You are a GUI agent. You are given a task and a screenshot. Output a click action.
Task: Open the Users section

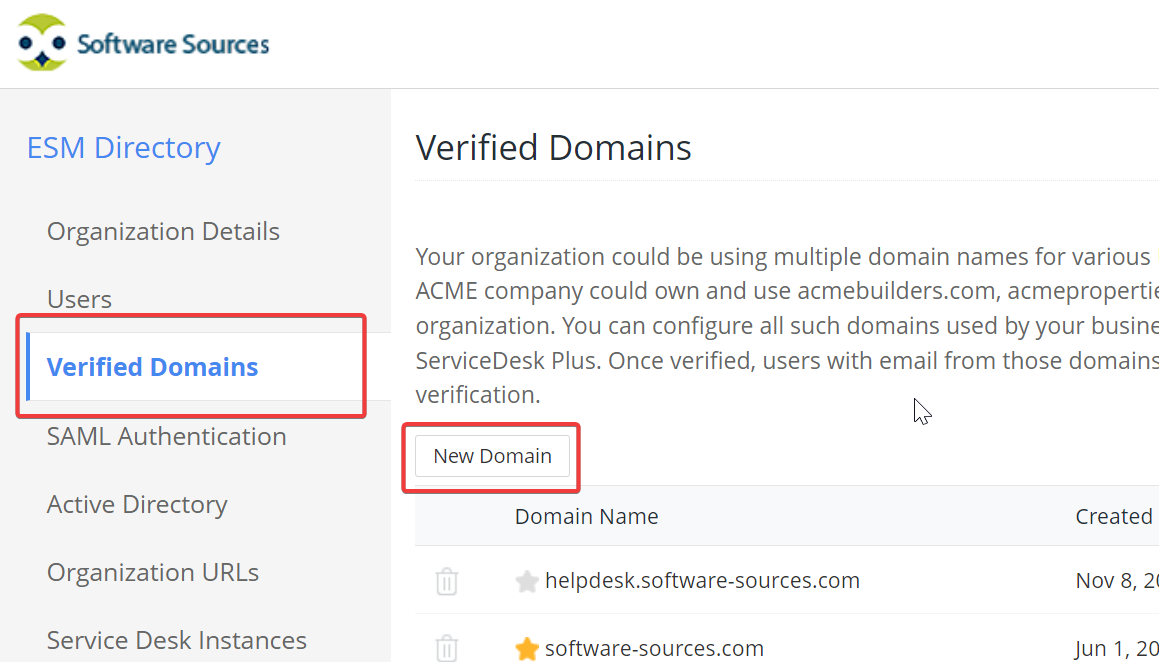pyautogui.click(x=79, y=299)
